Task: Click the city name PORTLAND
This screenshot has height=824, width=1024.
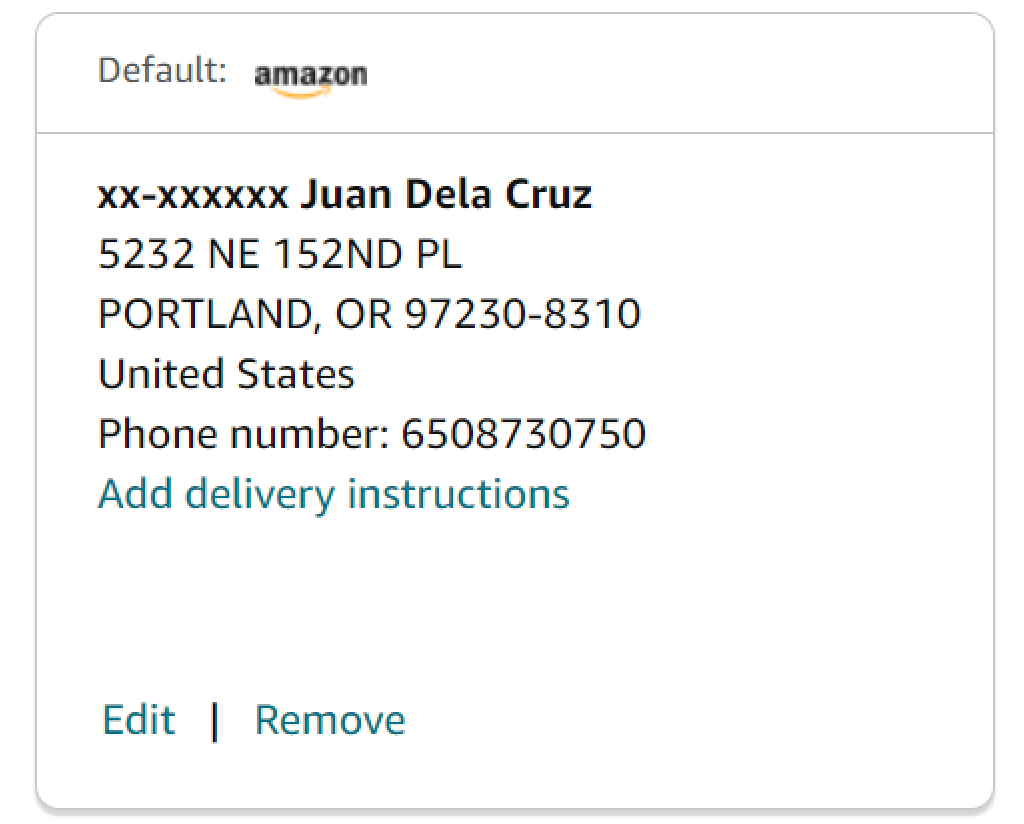Action: (x=210, y=315)
